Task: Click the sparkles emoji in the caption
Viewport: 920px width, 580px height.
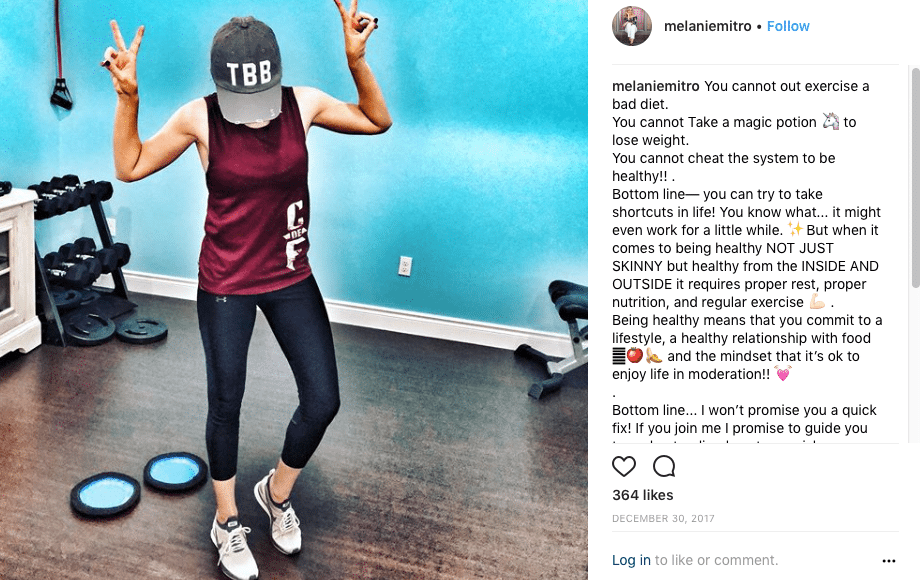Action: pyautogui.click(x=795, y=229)
